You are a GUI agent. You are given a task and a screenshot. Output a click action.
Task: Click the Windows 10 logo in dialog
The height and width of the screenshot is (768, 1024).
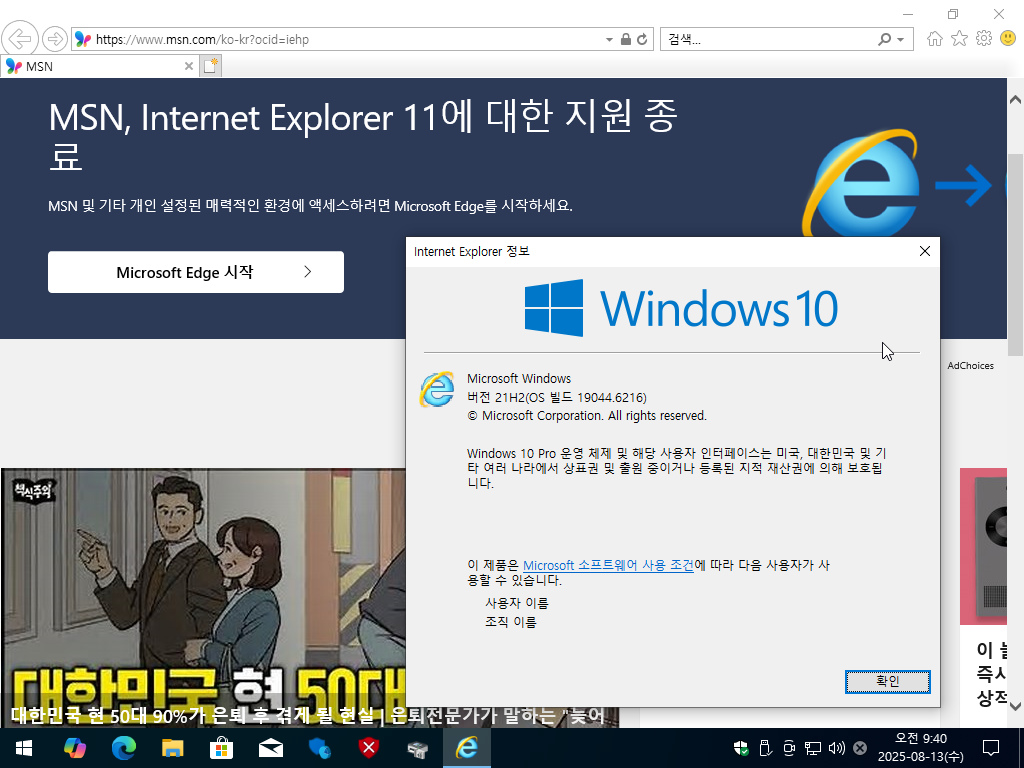point(681,308)
